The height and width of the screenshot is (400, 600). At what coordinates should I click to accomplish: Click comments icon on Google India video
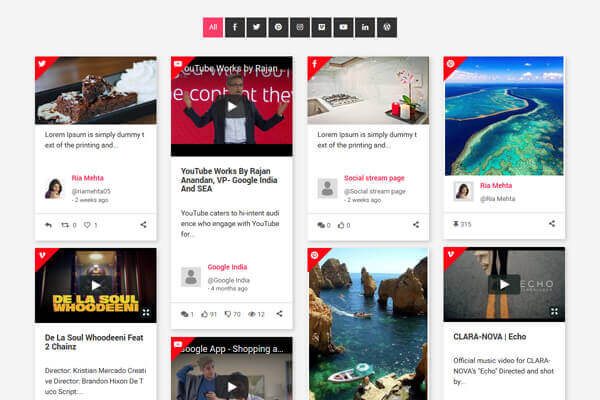184,314
